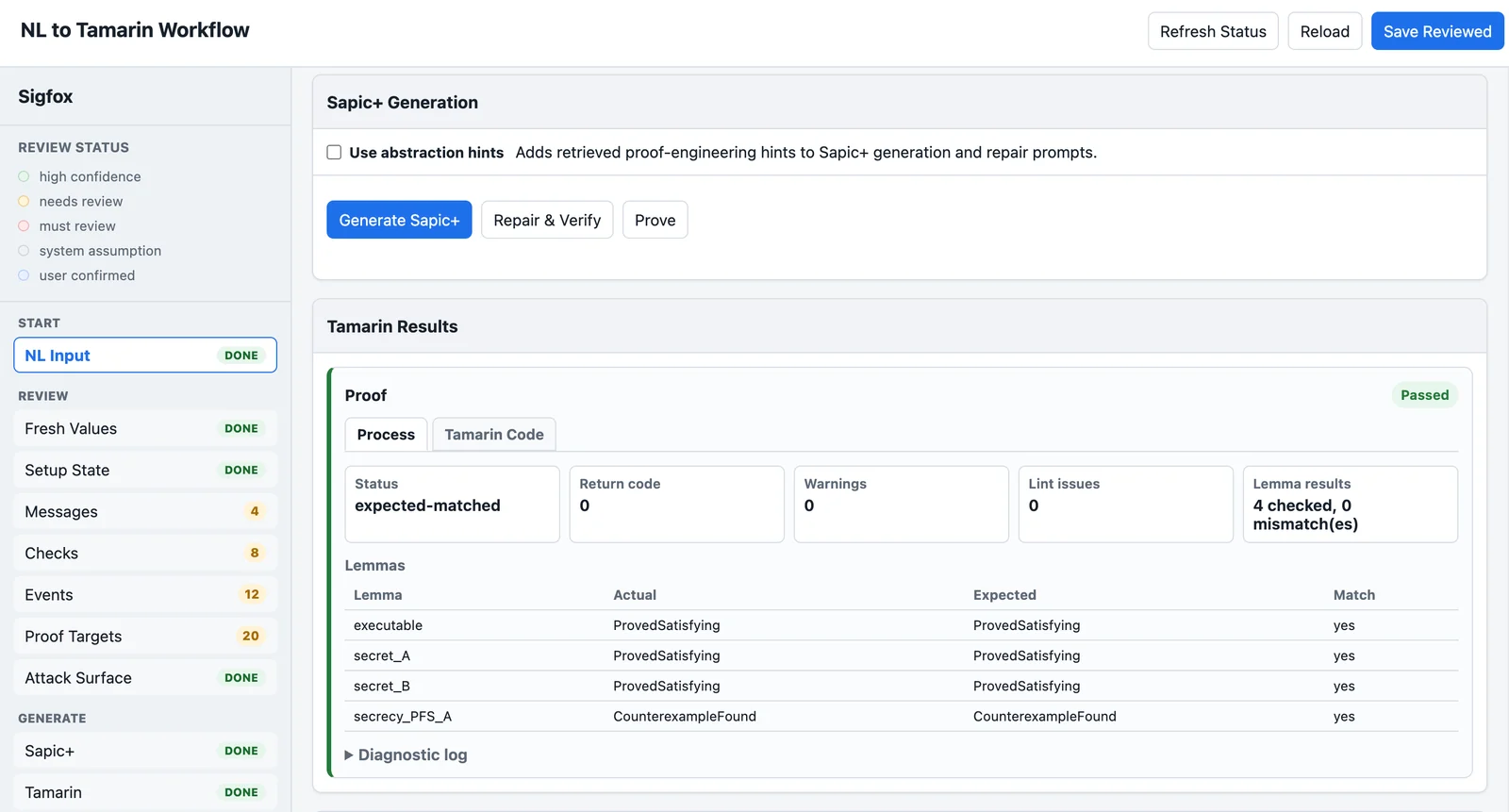Select the secrecy_PFS_A lemma name
The width and height of the screenshot is (1509, 812).
[403, 717]
